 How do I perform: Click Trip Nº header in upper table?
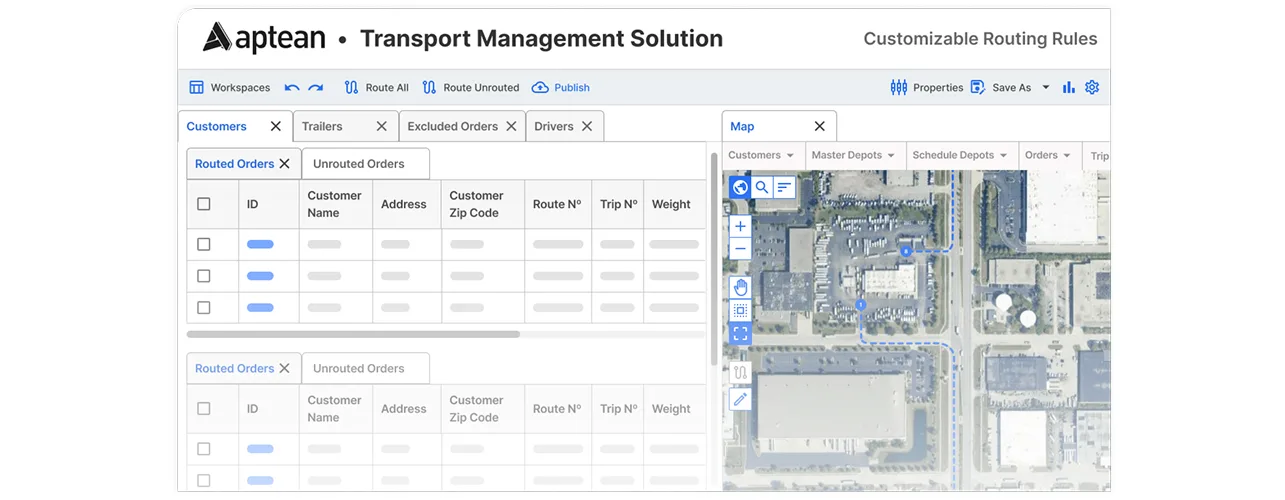pos(619,204)
